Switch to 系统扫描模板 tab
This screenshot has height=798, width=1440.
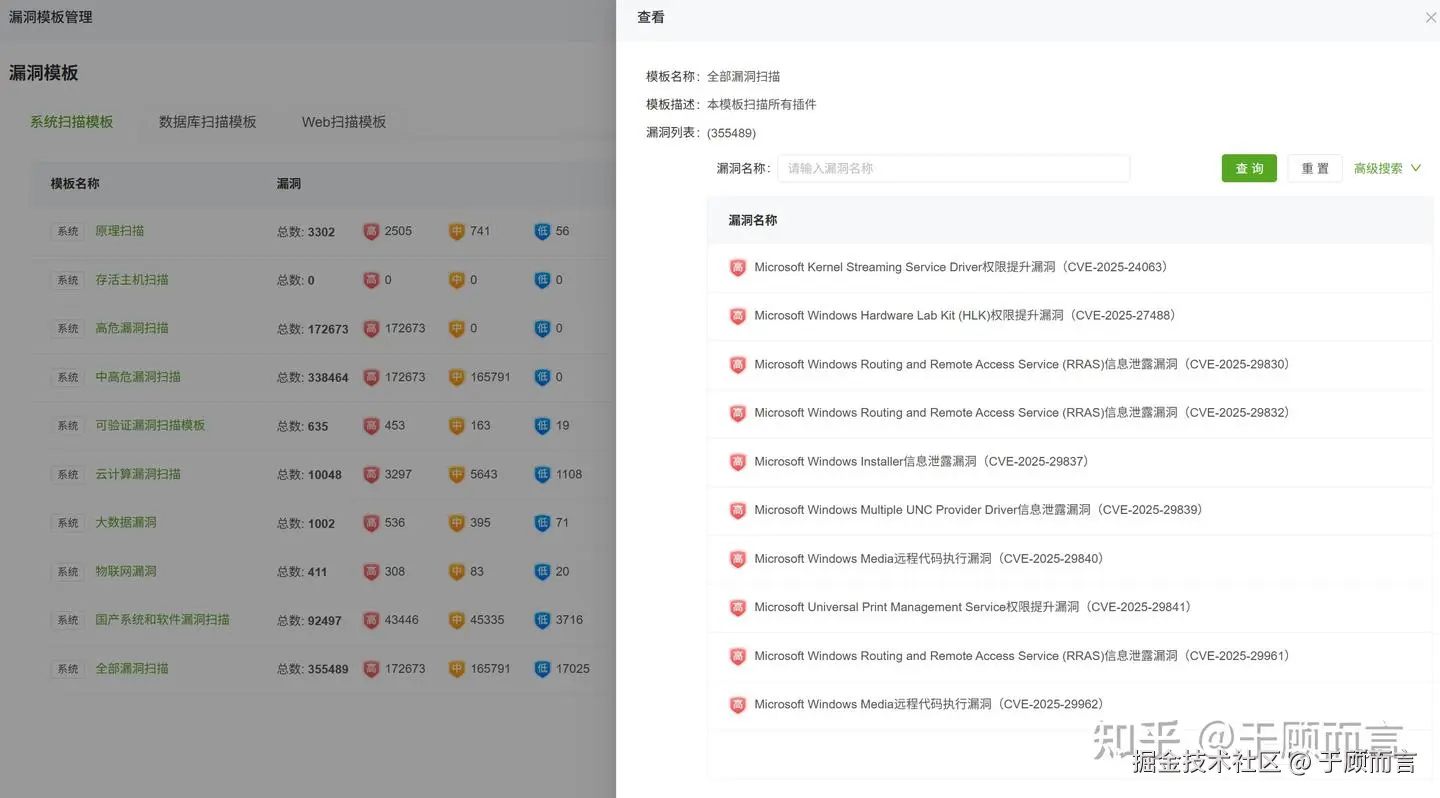[x=71, y=122]
